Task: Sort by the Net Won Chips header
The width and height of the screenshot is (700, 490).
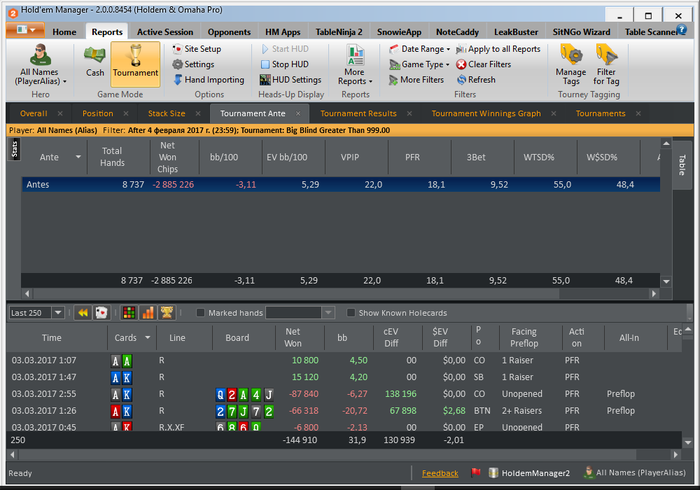Action: (167, 157)
